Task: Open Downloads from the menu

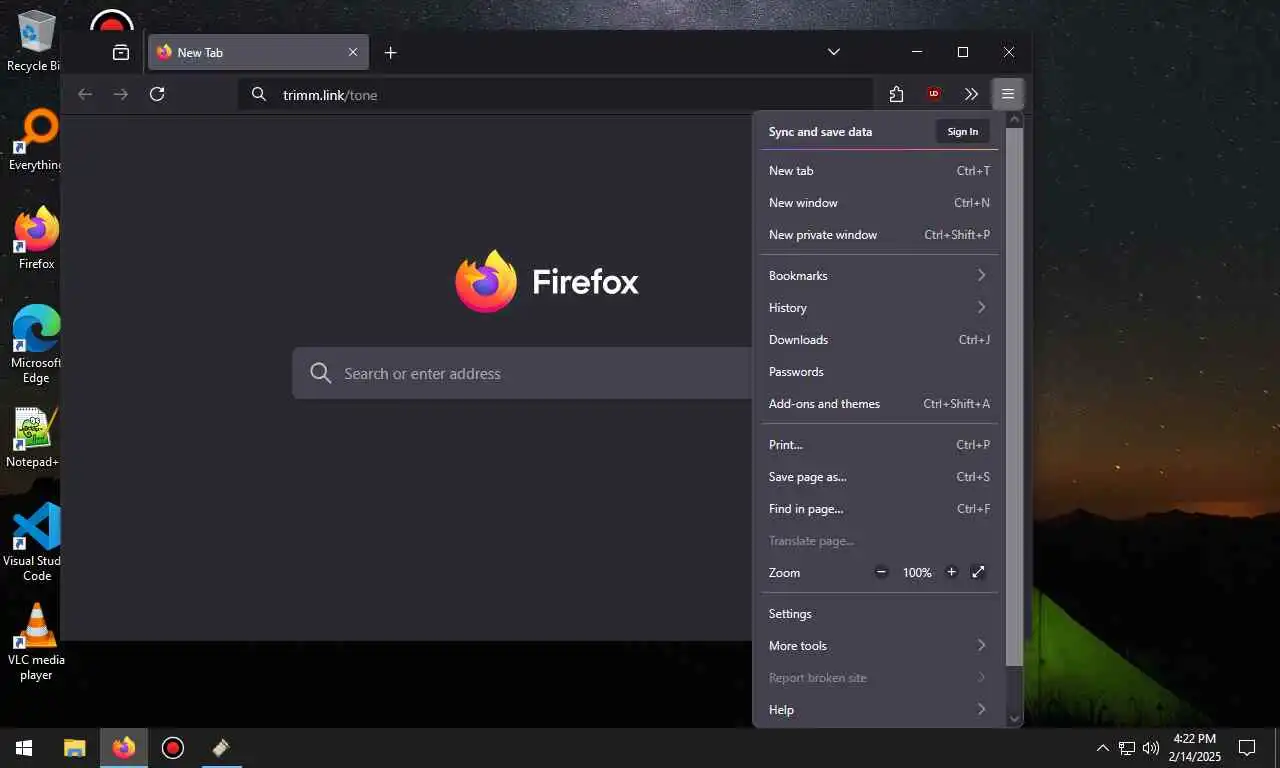Action: (x=879, y=340)
